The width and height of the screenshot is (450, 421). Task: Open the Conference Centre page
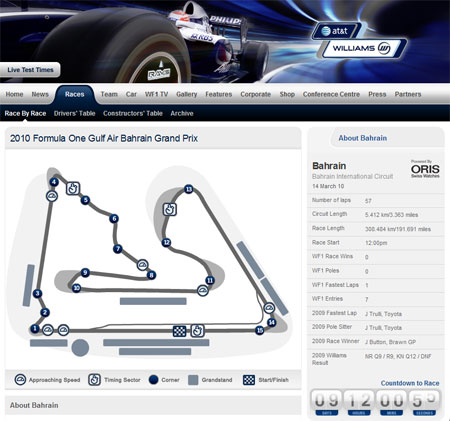tap(331, 94)
